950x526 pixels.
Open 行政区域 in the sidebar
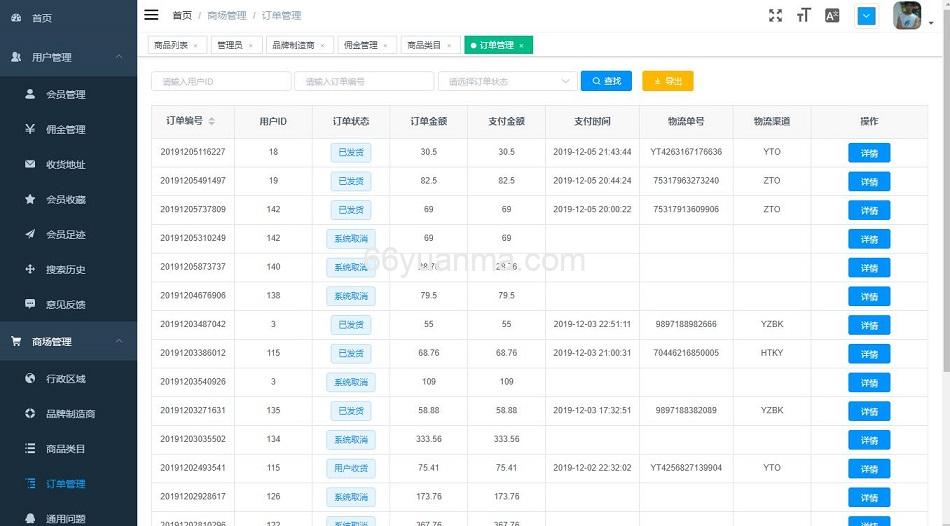68,379
